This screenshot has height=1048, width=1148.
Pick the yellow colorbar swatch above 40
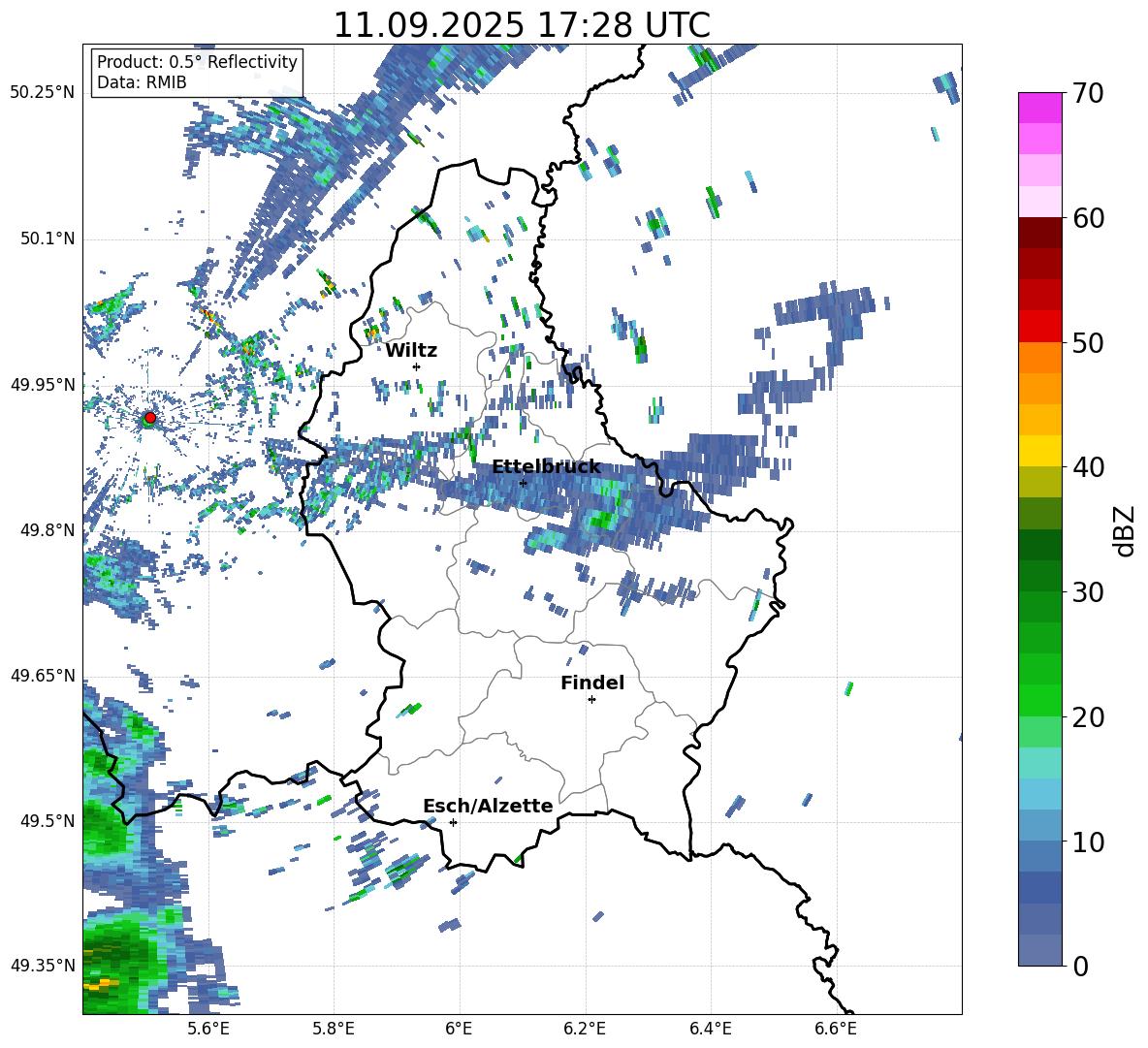1039,451
